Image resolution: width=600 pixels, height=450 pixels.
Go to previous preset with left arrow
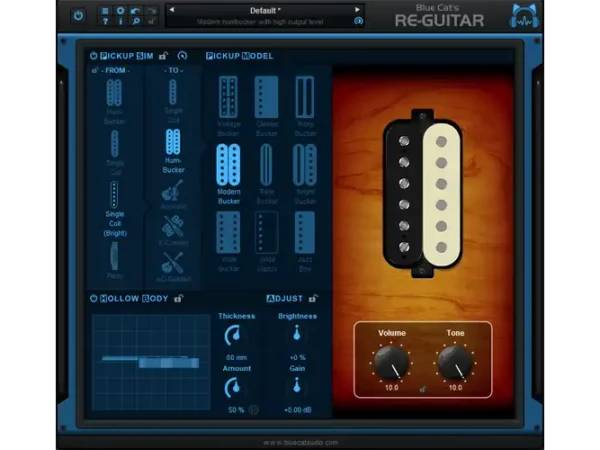click(x=172, y=10)
